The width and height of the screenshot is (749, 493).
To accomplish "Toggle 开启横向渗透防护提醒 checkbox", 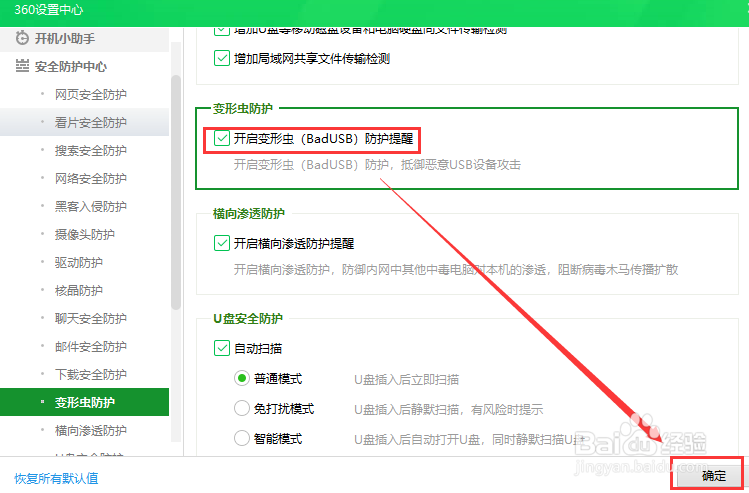I will tap(222, 243).
